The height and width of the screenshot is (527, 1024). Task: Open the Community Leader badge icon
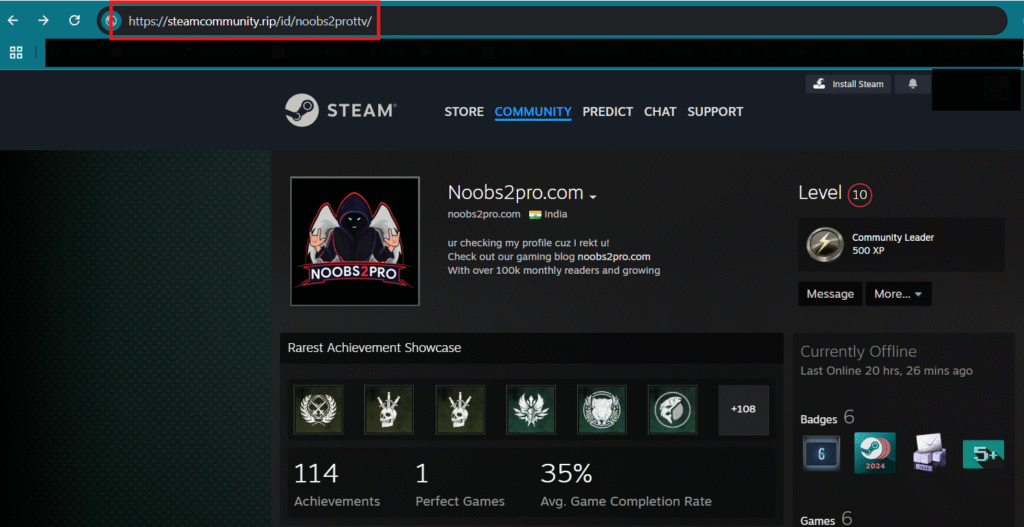824,244
